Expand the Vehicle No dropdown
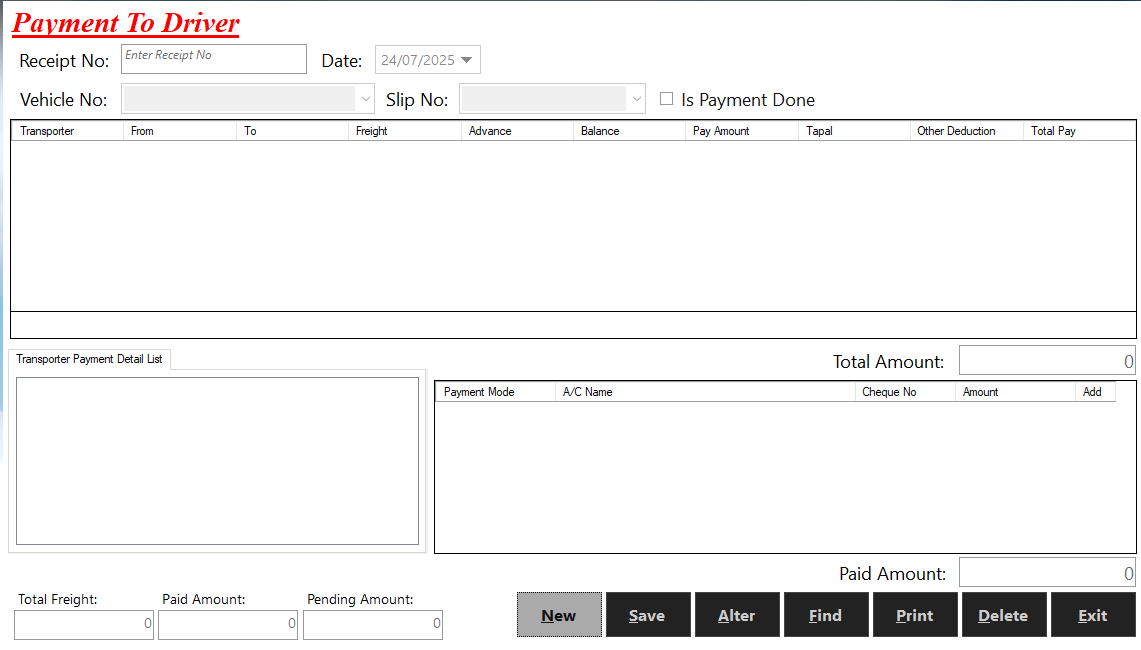This screenshot has width=1141, height=650. pyautogui.click(x=365, y=99)
